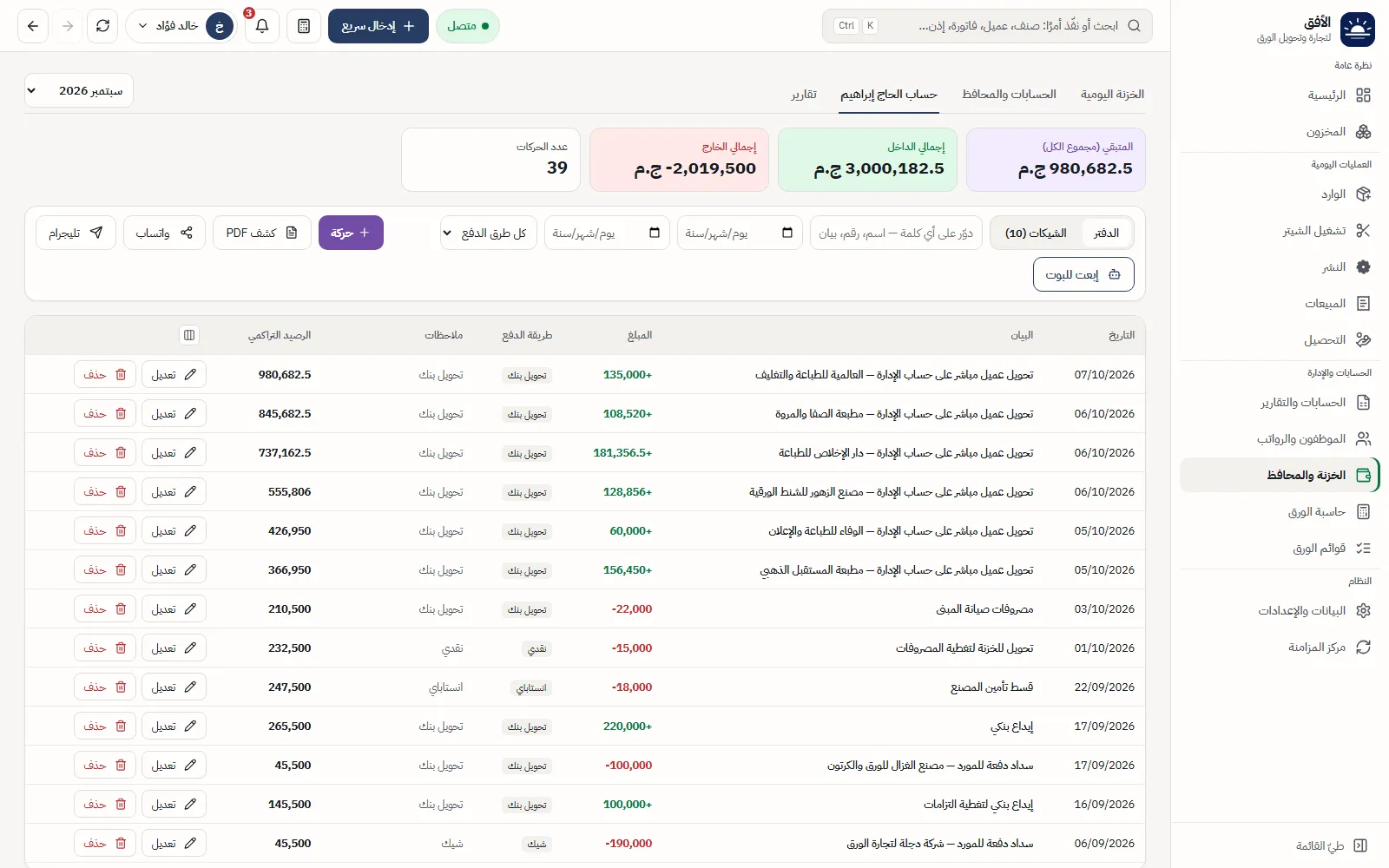Open the سبتمبر 2026 month dropdown
The width and height of the screenshot is (1389, 868).
79,90
